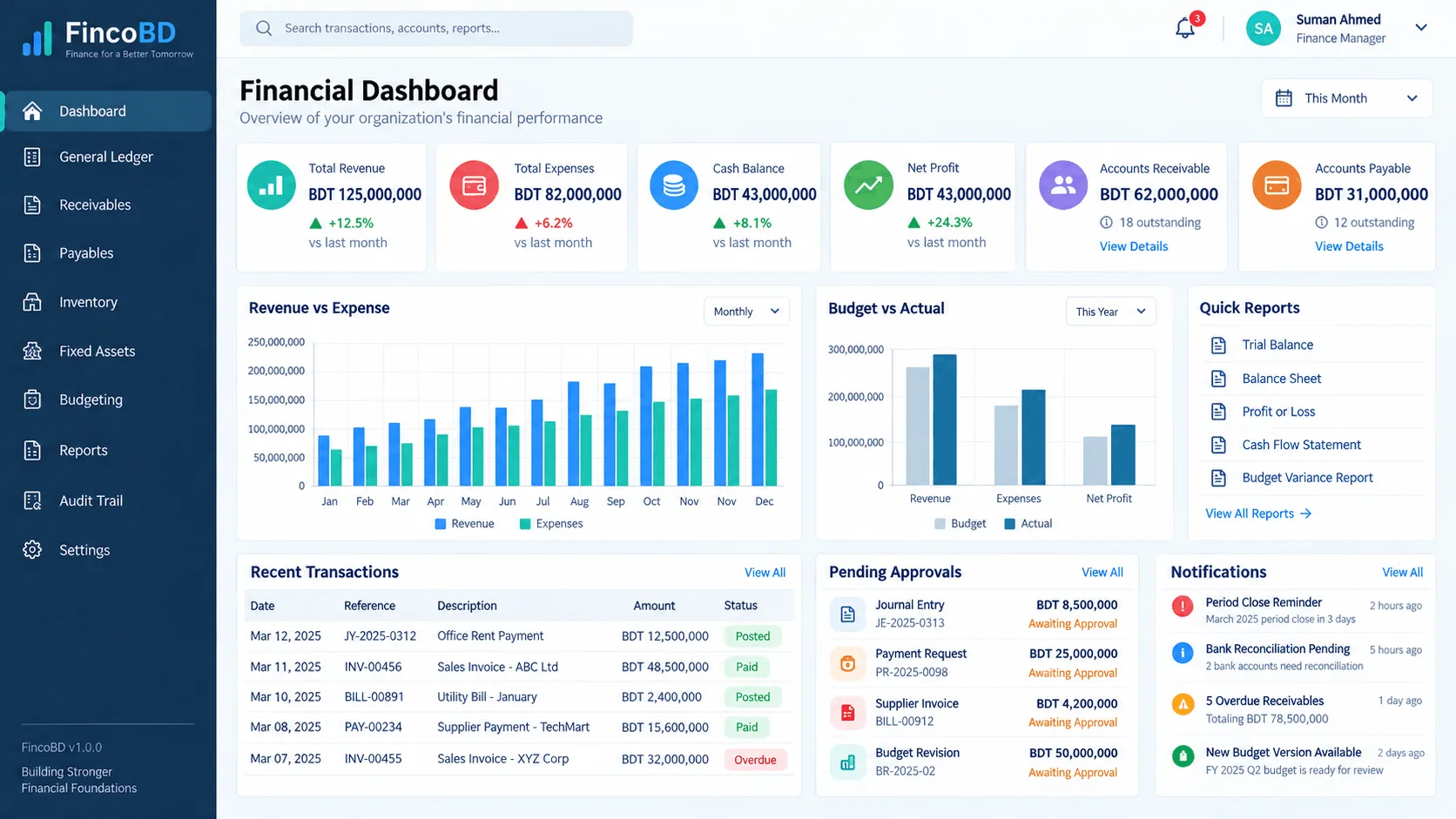Screen dimensions: 1456x819
Task: Click the FincoBD logo
Action: coord(108,39)
